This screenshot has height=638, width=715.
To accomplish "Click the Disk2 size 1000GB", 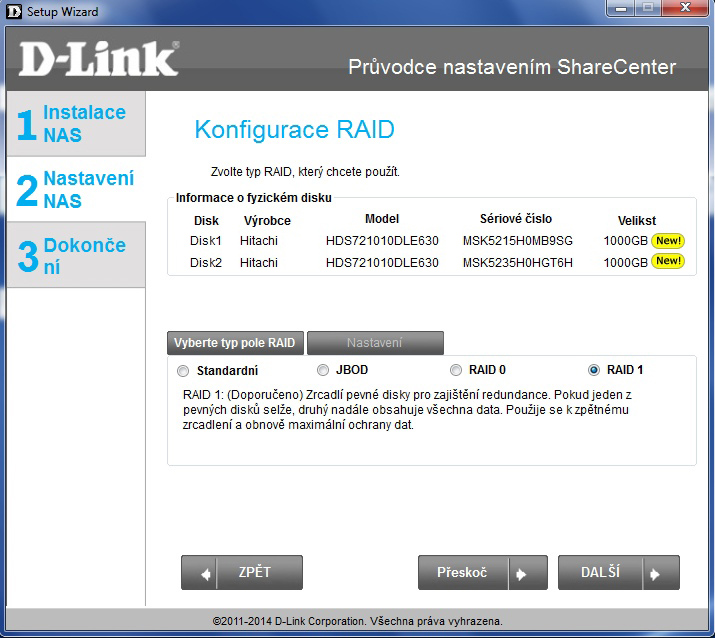I will [625, 263].
